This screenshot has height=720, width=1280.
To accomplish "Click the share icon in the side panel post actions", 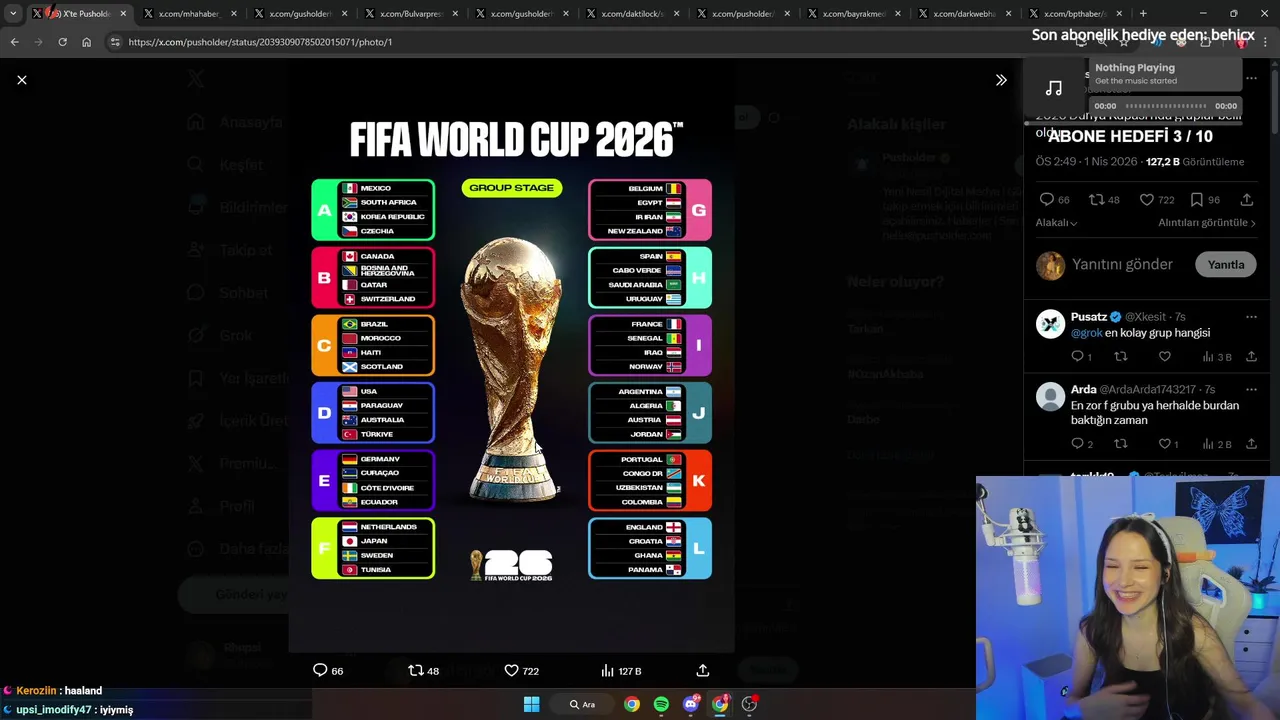I will [x=1247, y=200].
